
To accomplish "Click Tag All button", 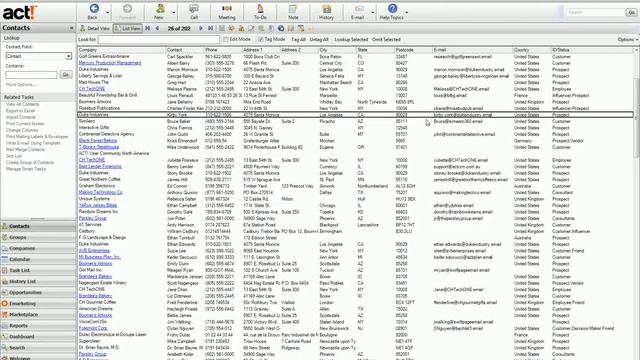I will click(x=298, y=40).
